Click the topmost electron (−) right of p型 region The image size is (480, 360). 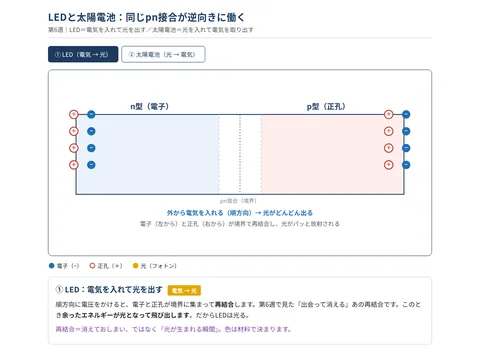point(406,114)
